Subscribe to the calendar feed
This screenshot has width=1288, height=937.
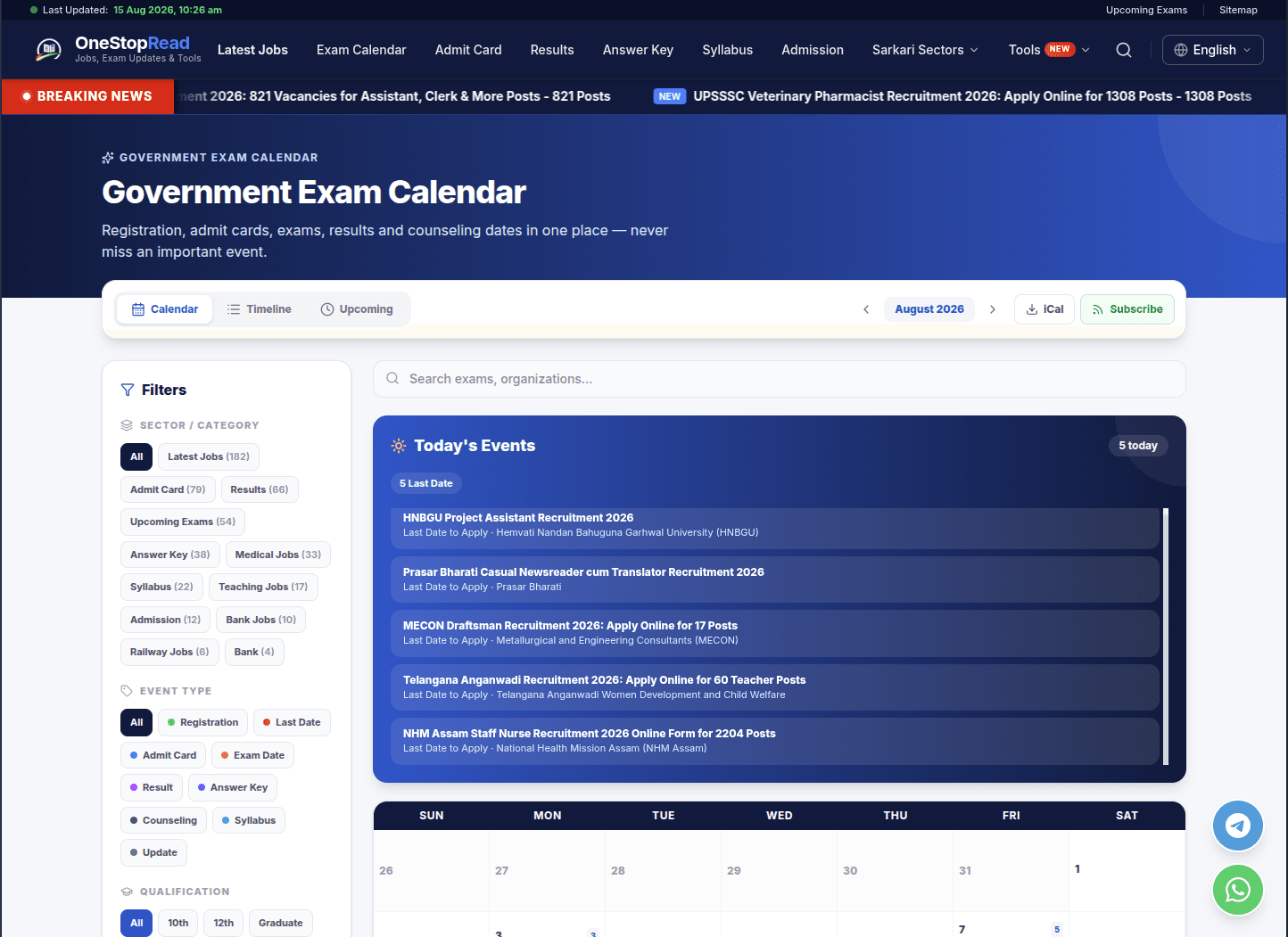tap(1127, 309)
